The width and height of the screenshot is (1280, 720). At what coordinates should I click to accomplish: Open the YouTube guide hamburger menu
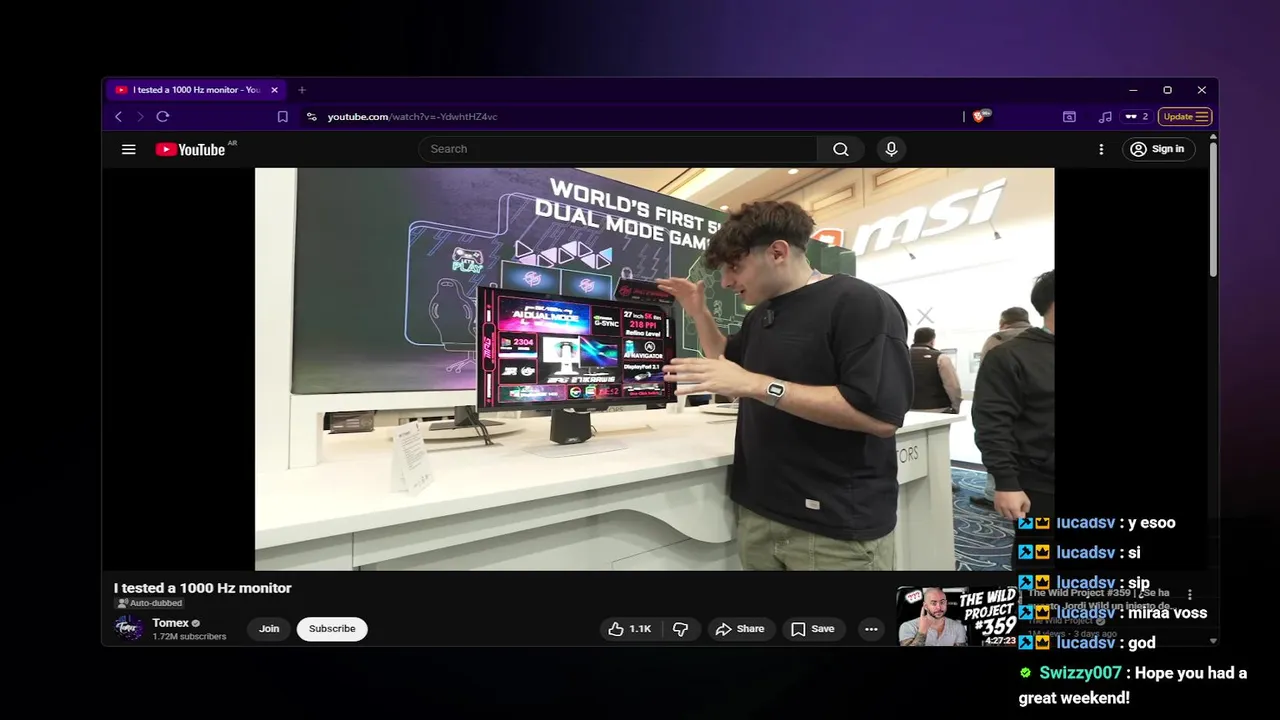coord(128,149)
